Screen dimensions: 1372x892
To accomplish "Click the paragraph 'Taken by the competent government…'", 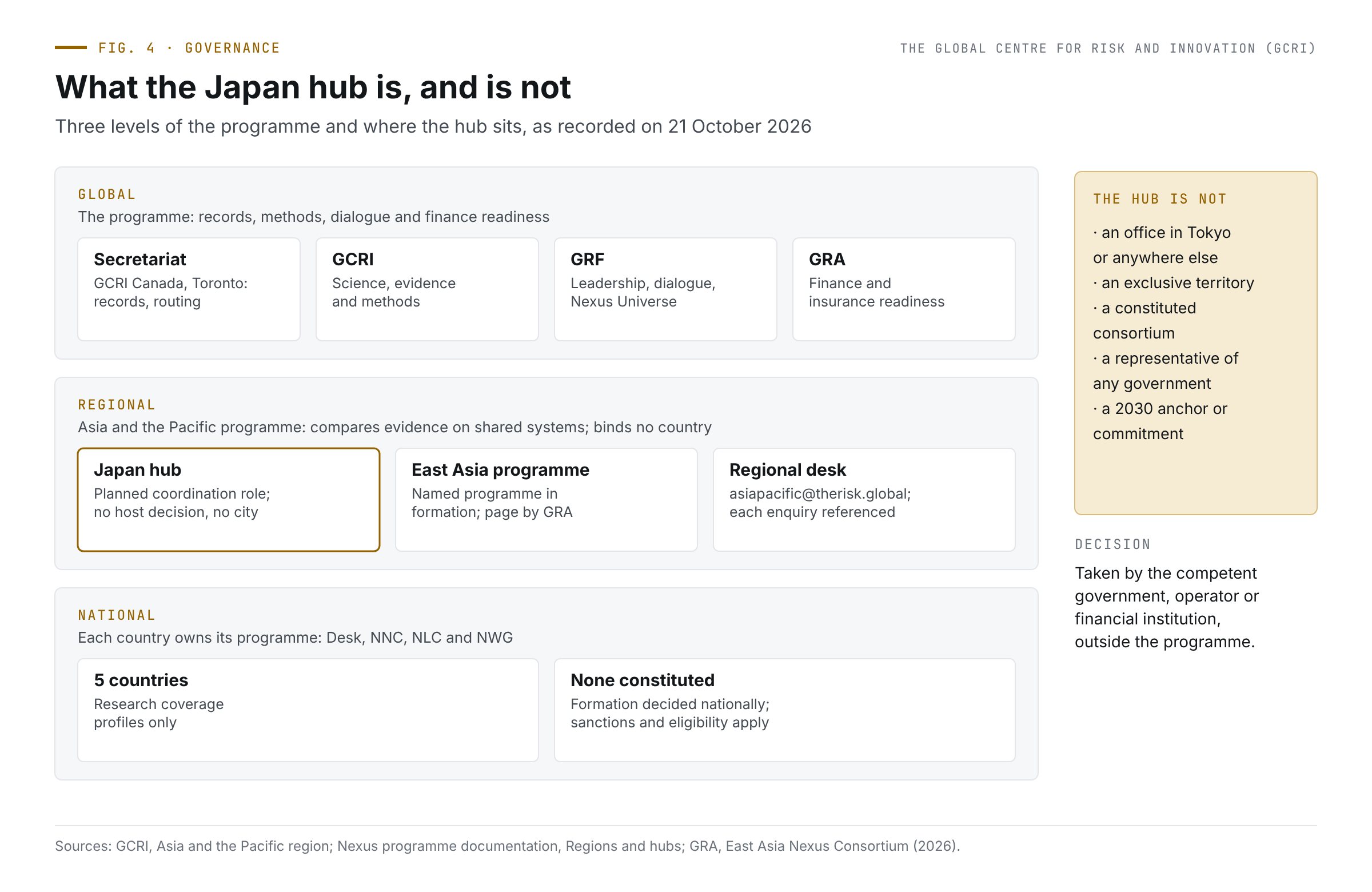I will [x=1167, y=607].
